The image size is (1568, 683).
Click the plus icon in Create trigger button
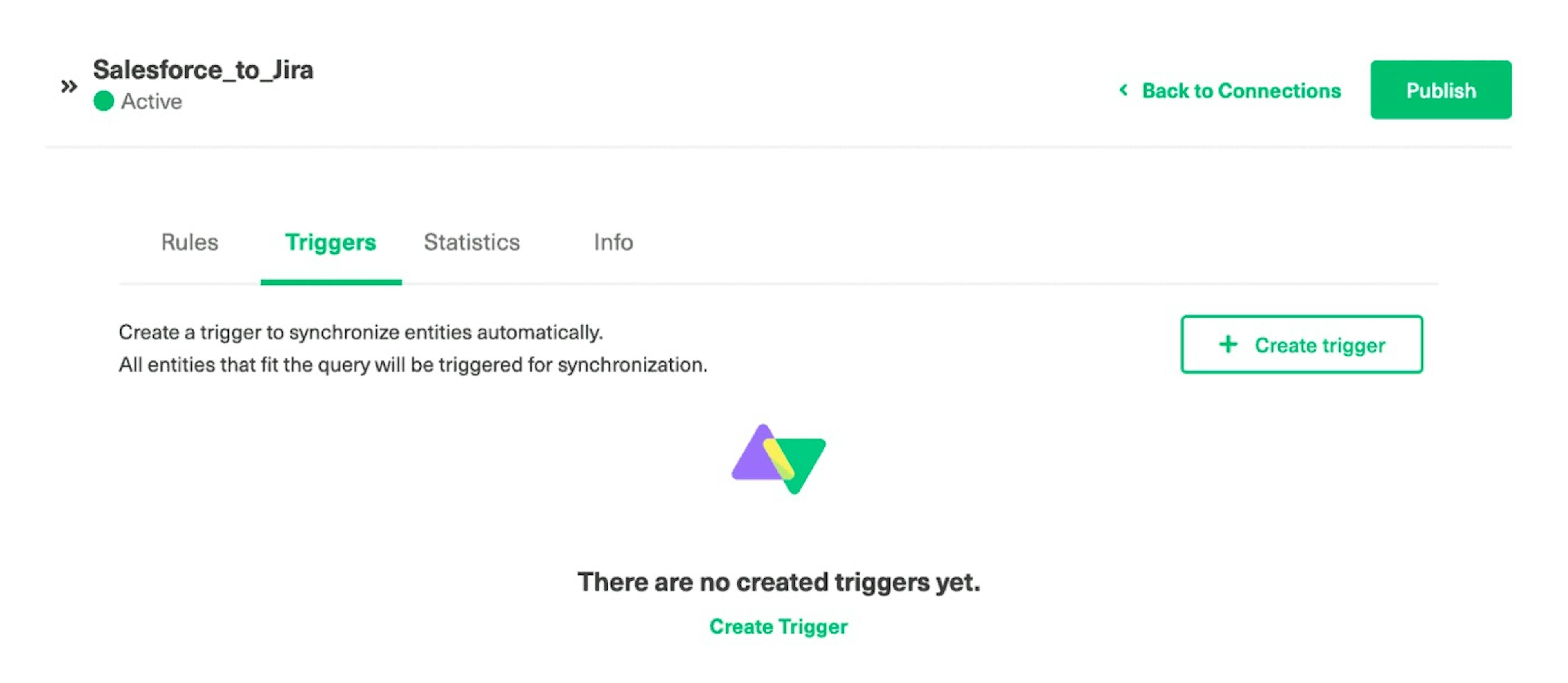point(1225,344)
